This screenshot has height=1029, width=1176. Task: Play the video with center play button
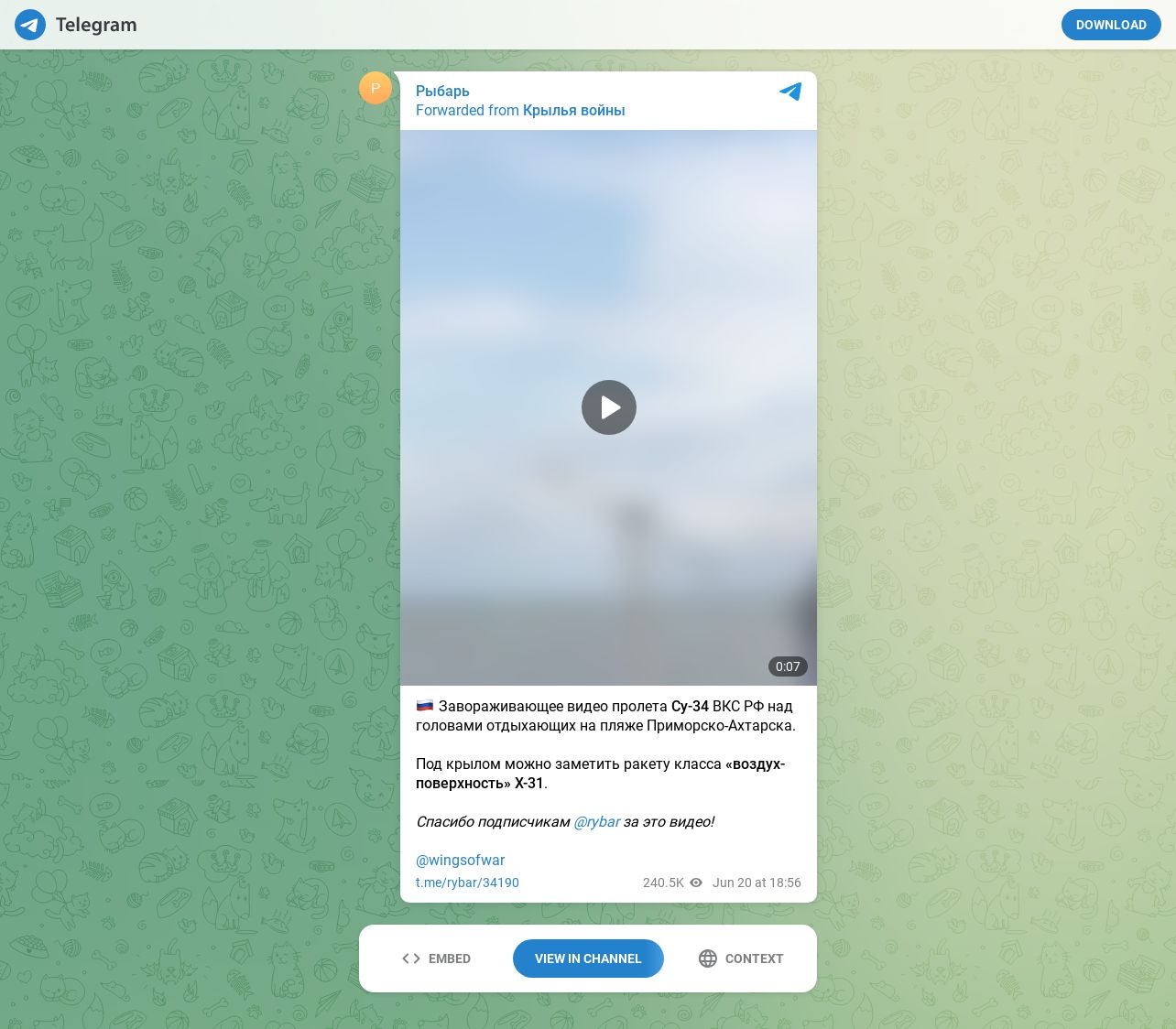[609, 407]
